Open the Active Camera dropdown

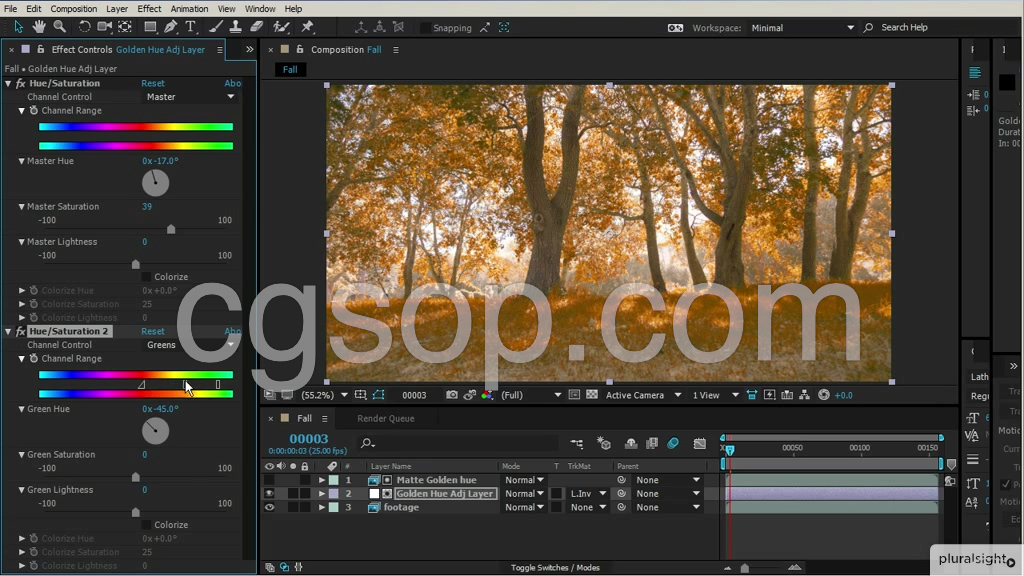(x=643, y=395)
